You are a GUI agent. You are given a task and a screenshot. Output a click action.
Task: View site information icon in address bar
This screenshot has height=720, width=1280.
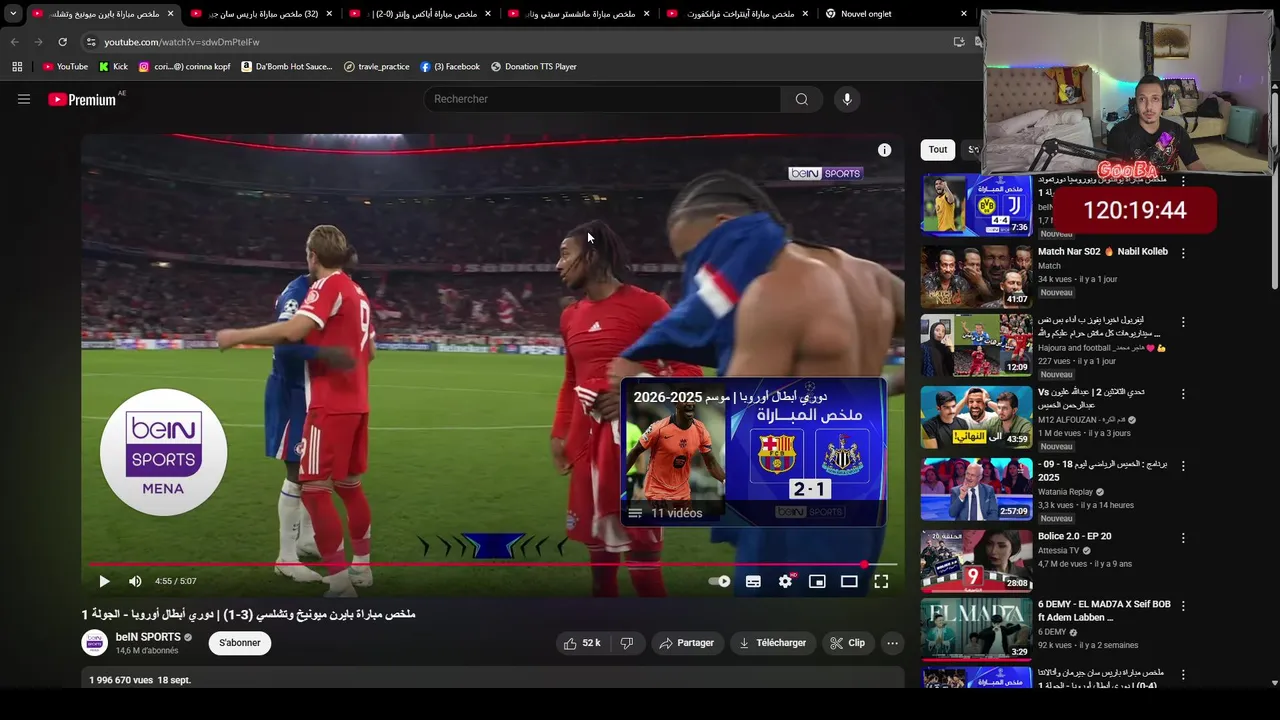[x=91, y=42]
